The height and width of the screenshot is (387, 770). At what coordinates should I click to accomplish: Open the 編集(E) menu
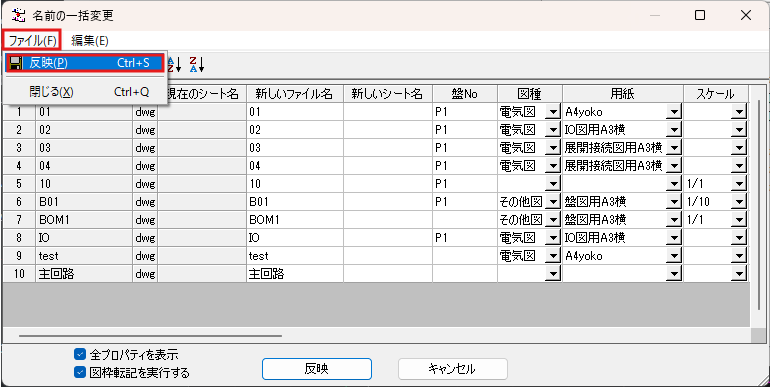90,40
